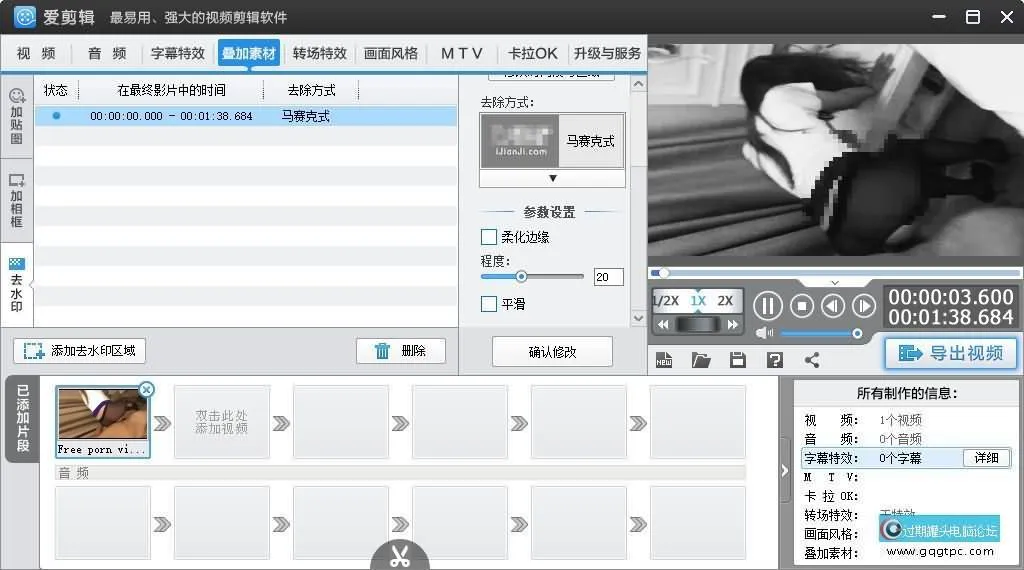Open the 转场特效 tab
Viewport: 1024px width, 570px height.
coord(319,54)
